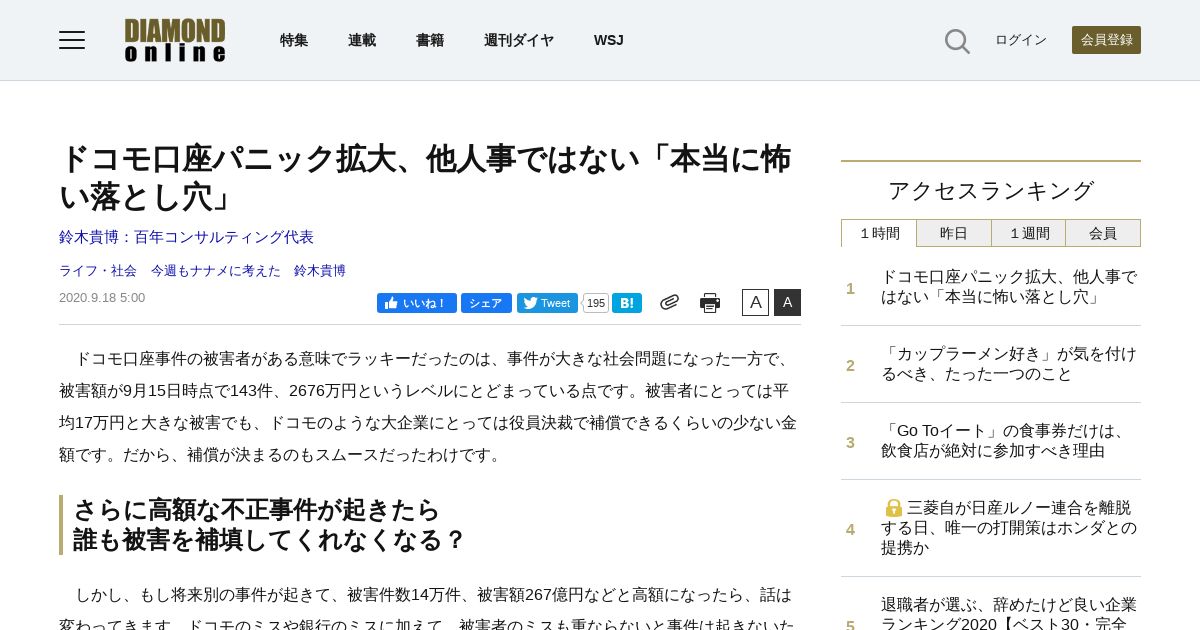
Task: Open ranking 4 三菱自が日産ルノー article
Action: coord(1009,528)
